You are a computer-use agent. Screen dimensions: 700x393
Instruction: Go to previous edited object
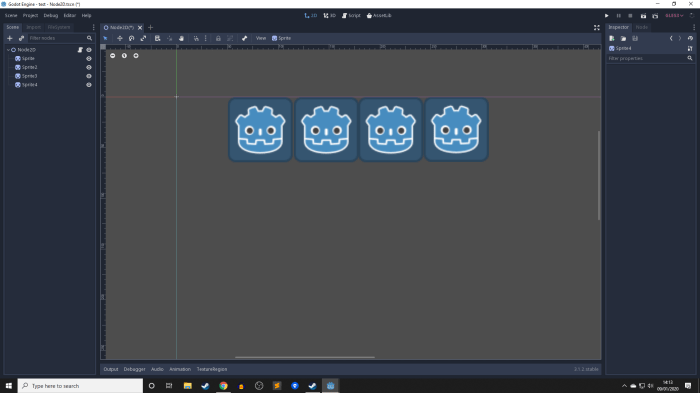point(671,38)
